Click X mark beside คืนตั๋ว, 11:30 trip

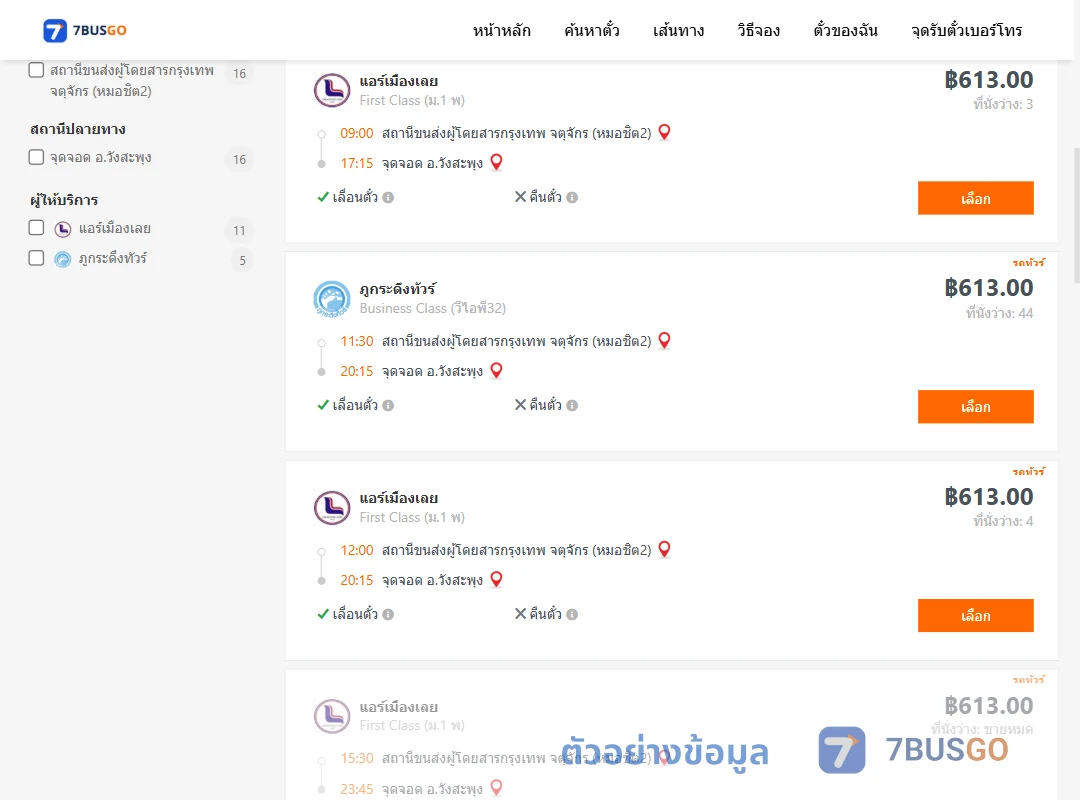point(521,404)
